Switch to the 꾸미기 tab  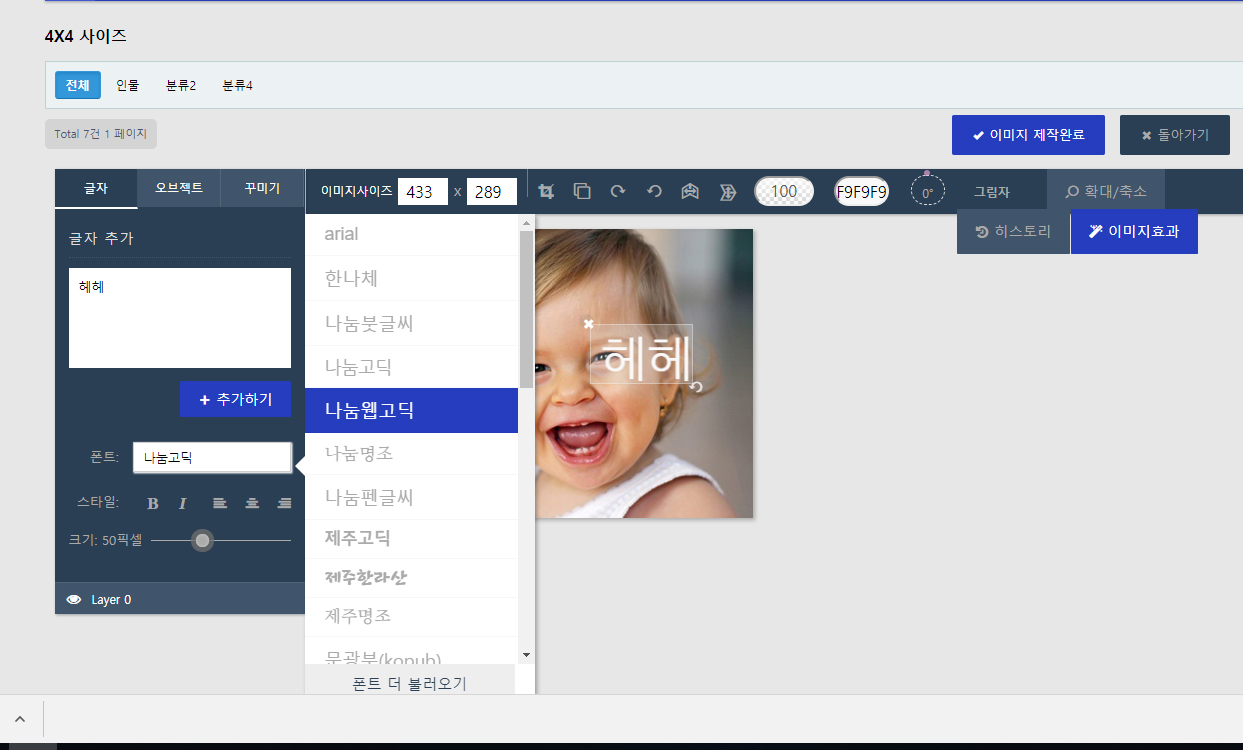pyautogui.click(x=262, y=188)
